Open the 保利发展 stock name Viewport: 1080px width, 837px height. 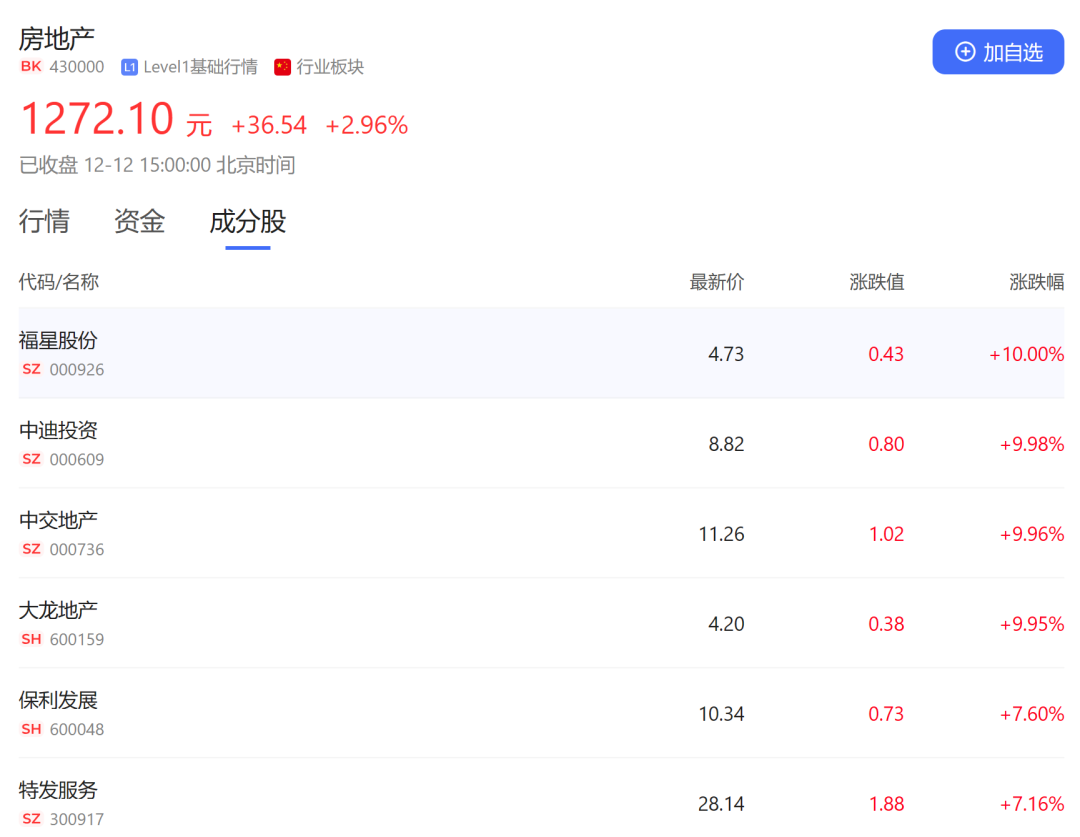59,700
